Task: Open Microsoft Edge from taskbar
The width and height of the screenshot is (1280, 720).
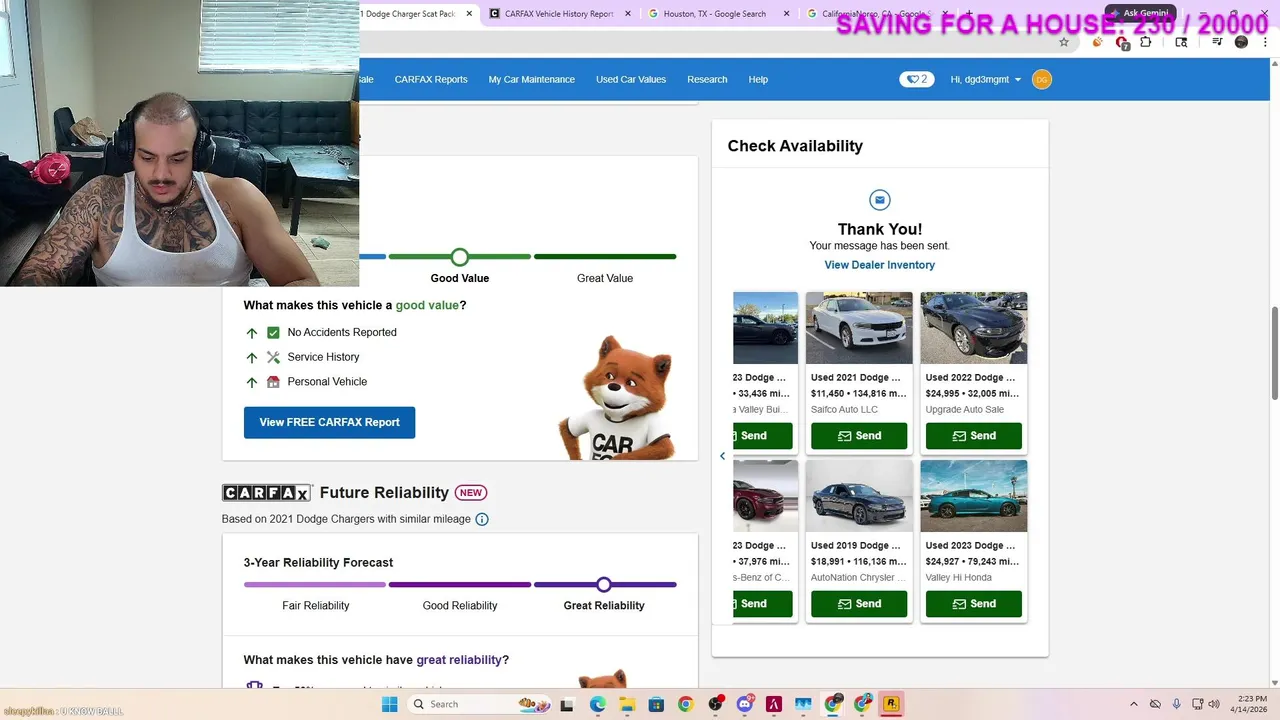Action: coord(597,704)
